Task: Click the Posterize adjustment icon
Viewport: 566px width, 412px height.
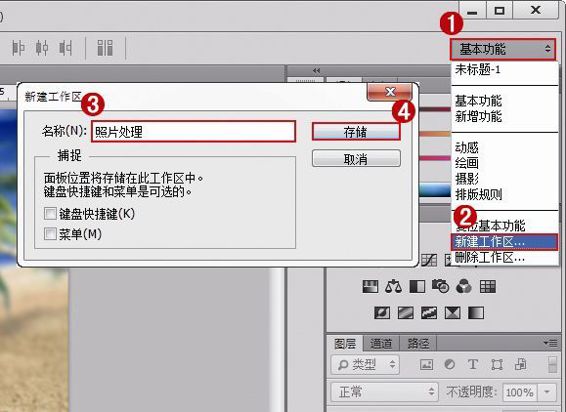Action: [405, 313]
